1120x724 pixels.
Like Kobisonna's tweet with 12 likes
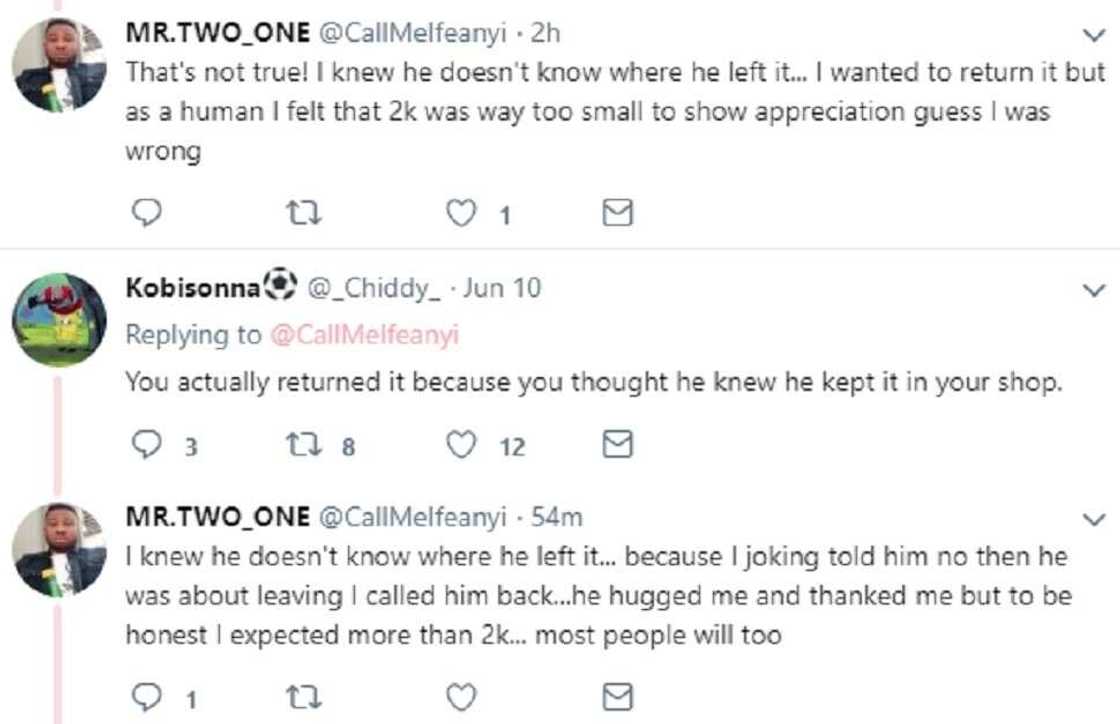click(462, 446)
